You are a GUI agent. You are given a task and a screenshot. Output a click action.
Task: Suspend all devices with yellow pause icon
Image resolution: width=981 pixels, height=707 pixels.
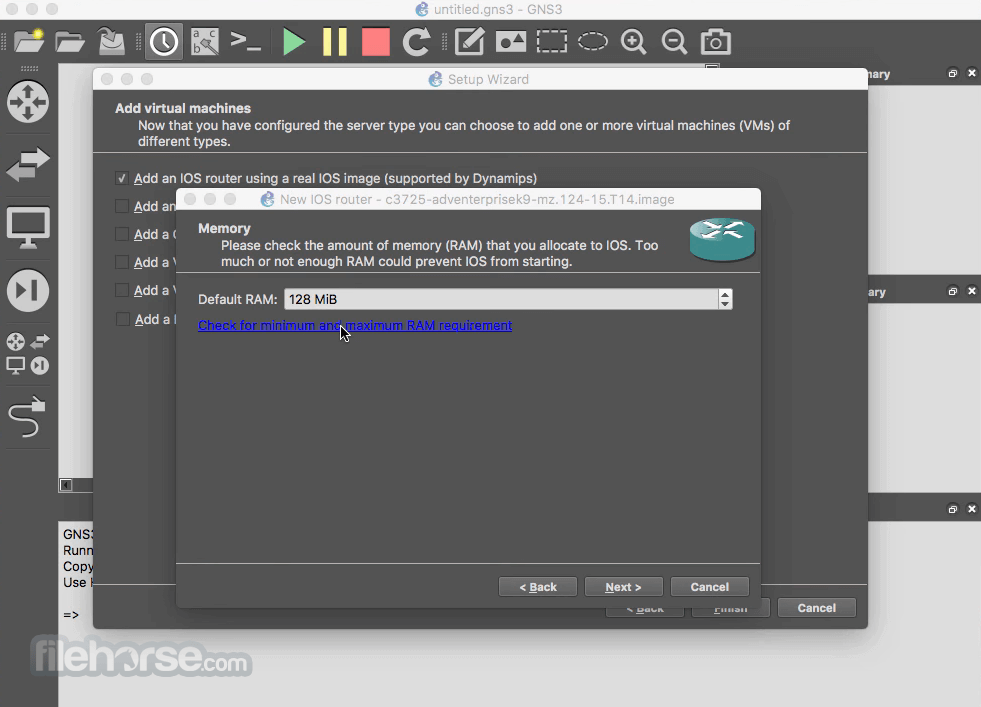(335, 42)
